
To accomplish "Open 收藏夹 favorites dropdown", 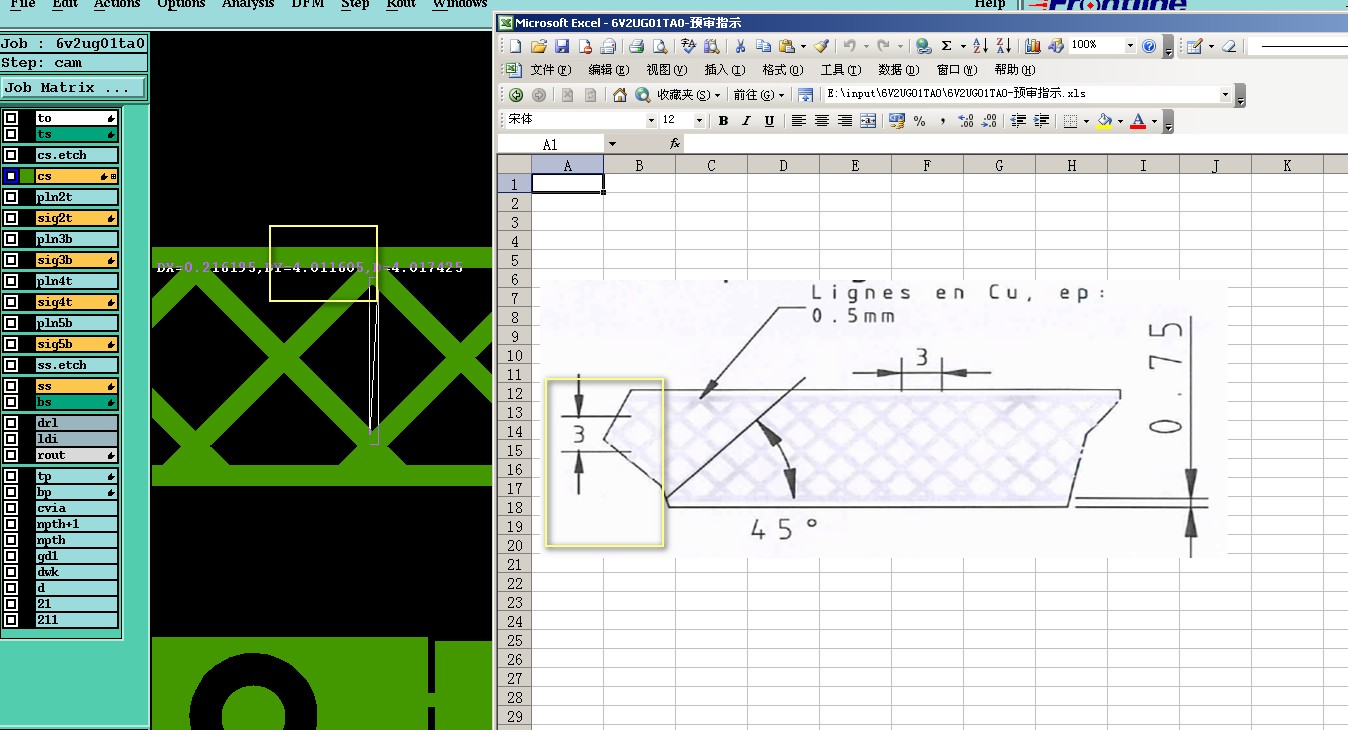I will 689,95.
